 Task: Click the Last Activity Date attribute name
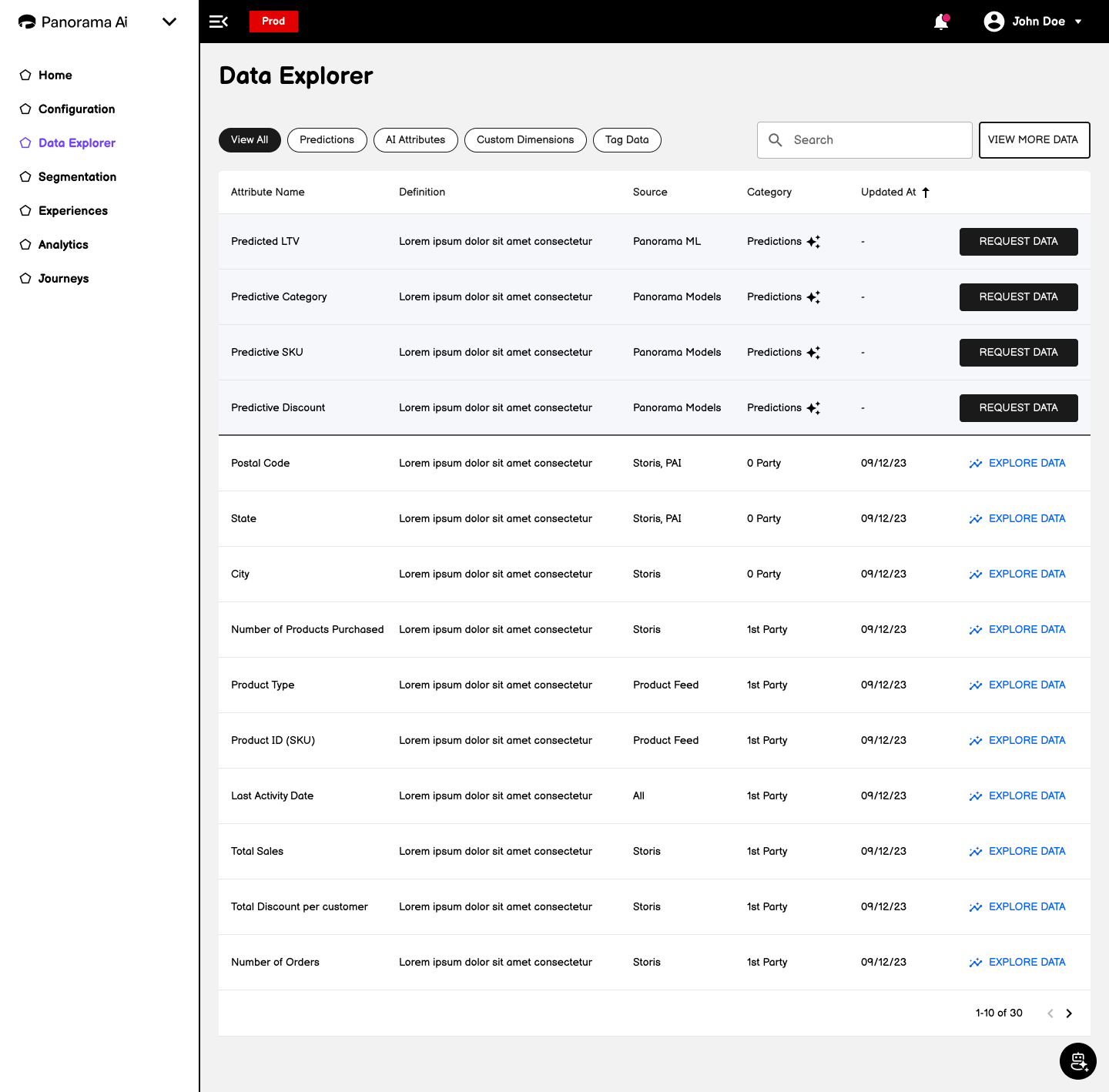[x=272, y=796]
